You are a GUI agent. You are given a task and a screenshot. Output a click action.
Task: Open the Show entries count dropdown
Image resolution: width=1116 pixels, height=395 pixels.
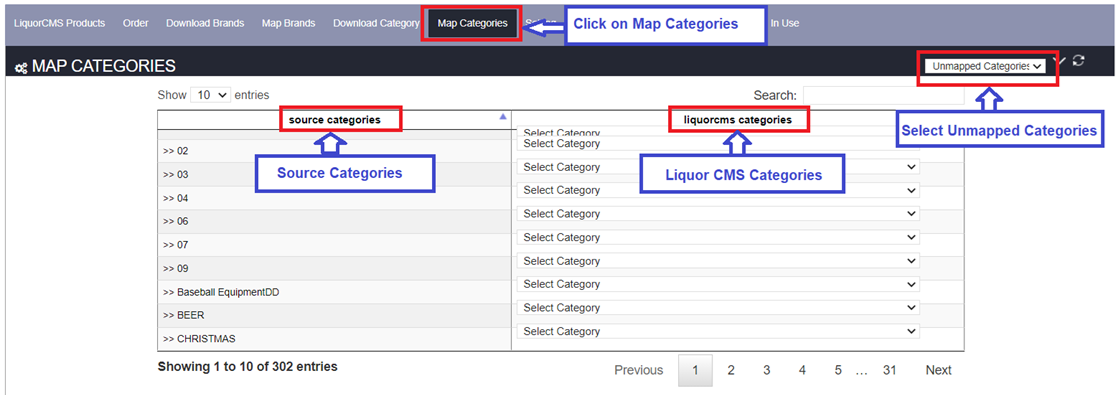tap(211, 95)
